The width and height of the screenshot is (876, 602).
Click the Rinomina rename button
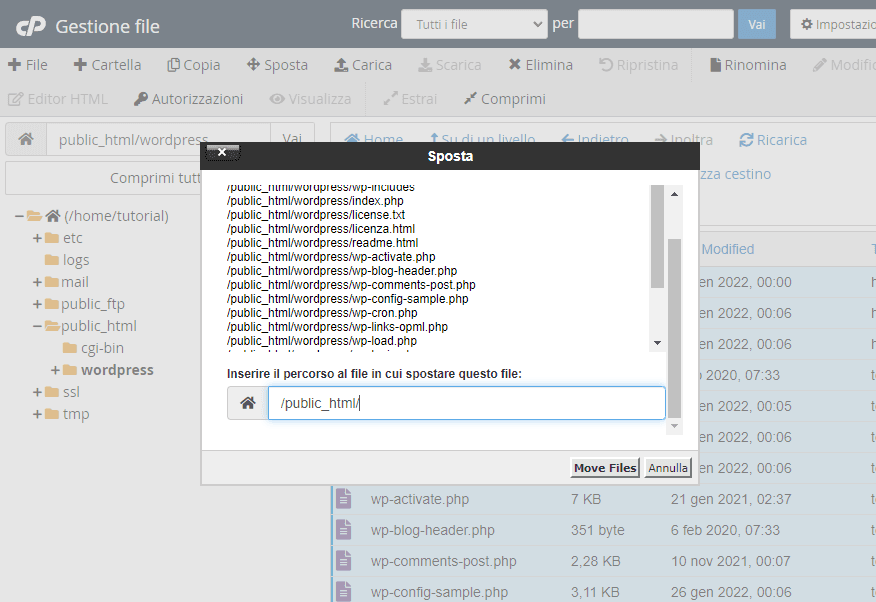(x=748, y=65)
